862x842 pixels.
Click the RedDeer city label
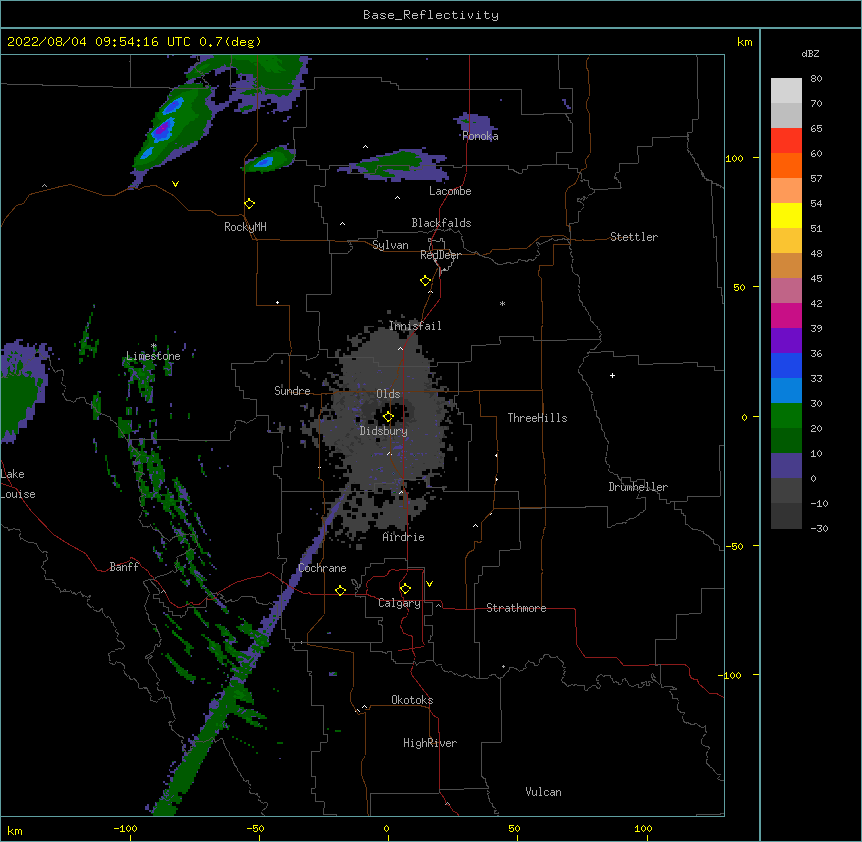[x=440, y=255]
